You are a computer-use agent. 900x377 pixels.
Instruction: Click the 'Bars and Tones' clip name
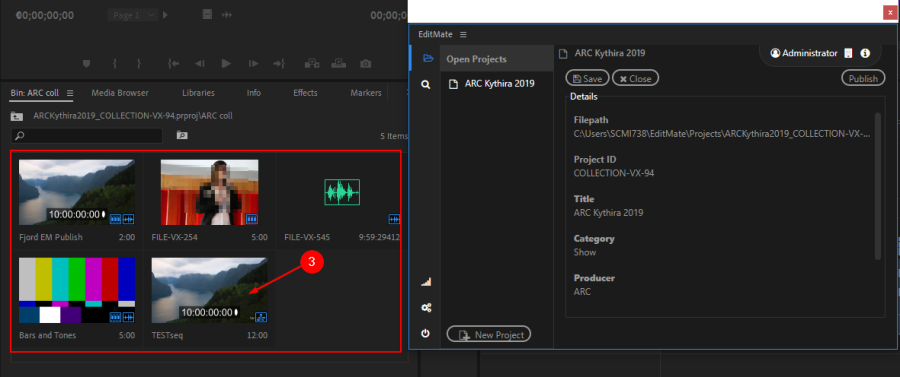47,335
